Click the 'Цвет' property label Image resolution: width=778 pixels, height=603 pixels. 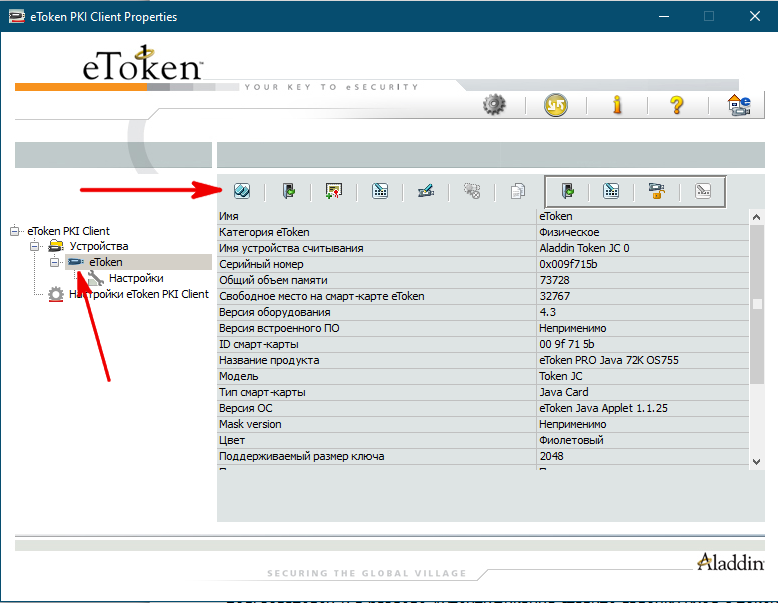point(232,440)
